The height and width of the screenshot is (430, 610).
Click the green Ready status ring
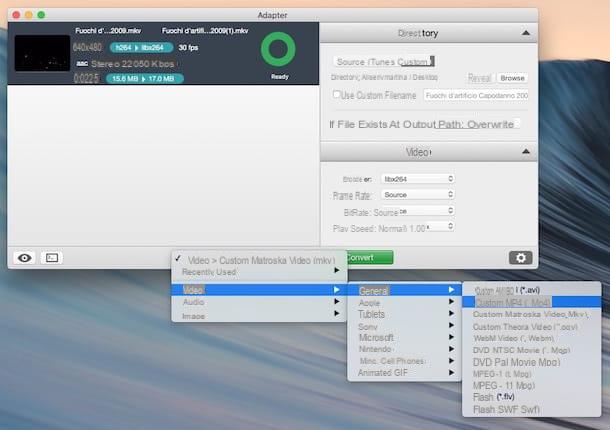click(278, 49)
